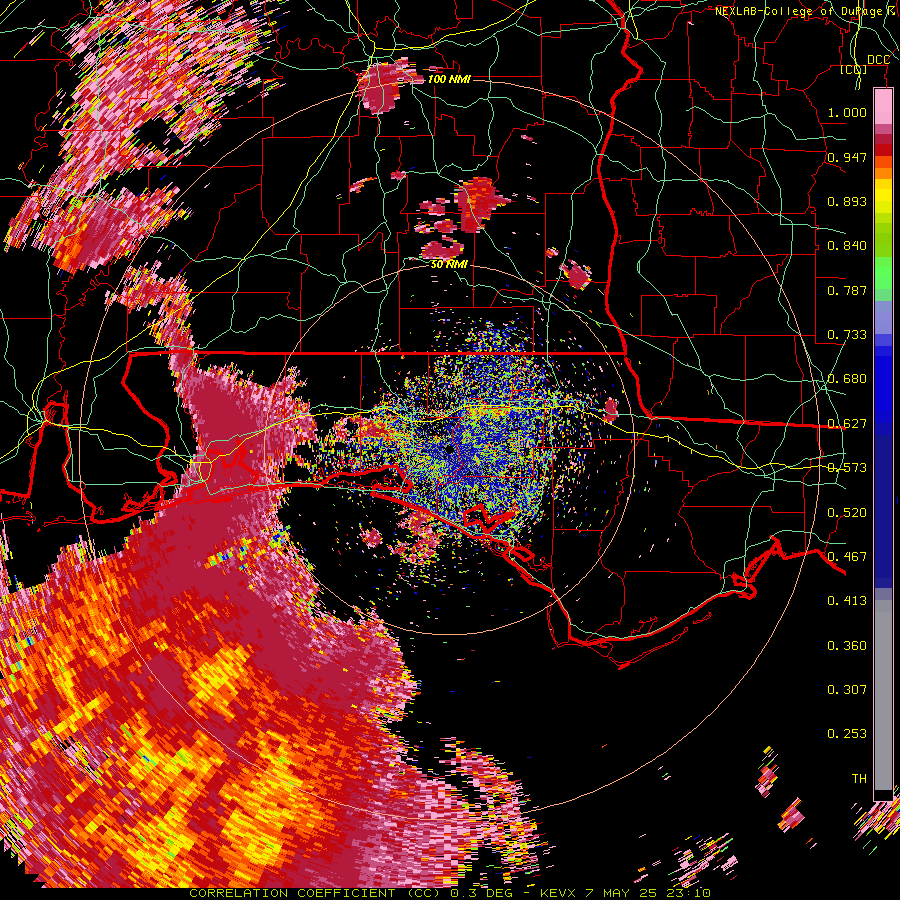This screenshot has height=900, width=900.
Task: Click the [CC] label above the color scale
Action: (854, 70)
